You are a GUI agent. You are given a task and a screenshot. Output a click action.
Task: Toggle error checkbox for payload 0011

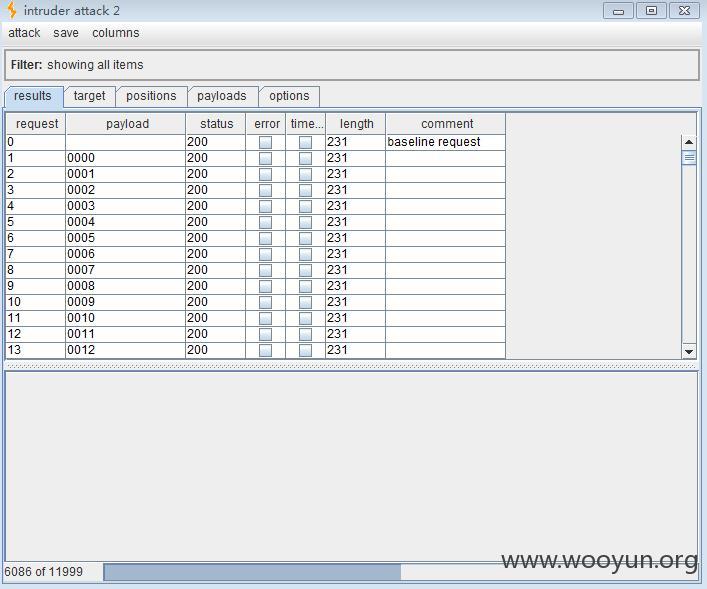point(266,335)
